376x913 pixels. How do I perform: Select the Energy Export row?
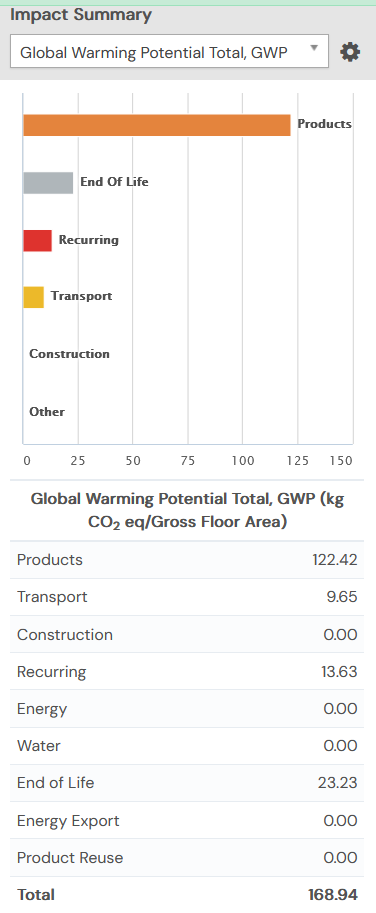(x=187, y=820)
